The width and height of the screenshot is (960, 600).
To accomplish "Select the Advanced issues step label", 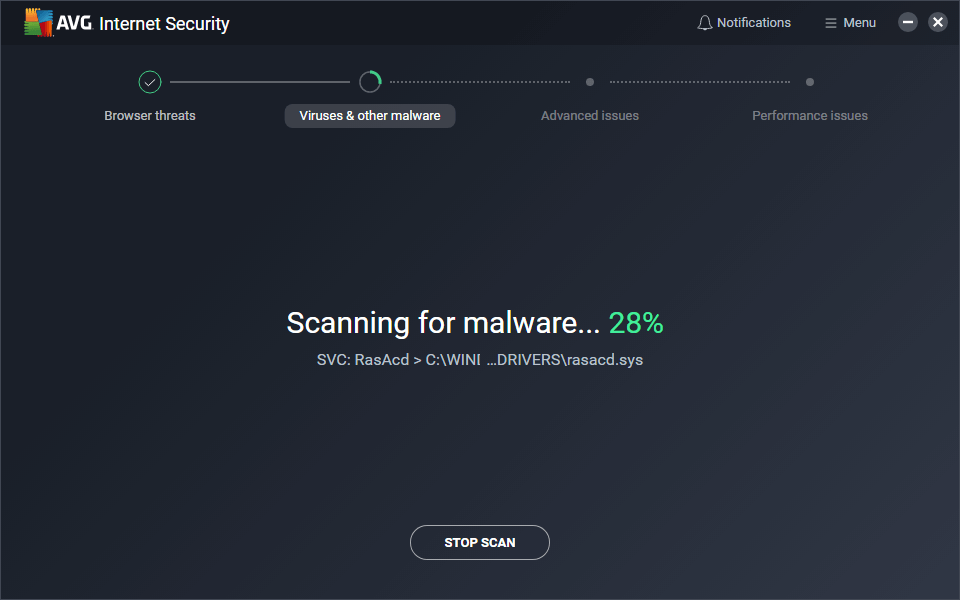I will 590,116.
